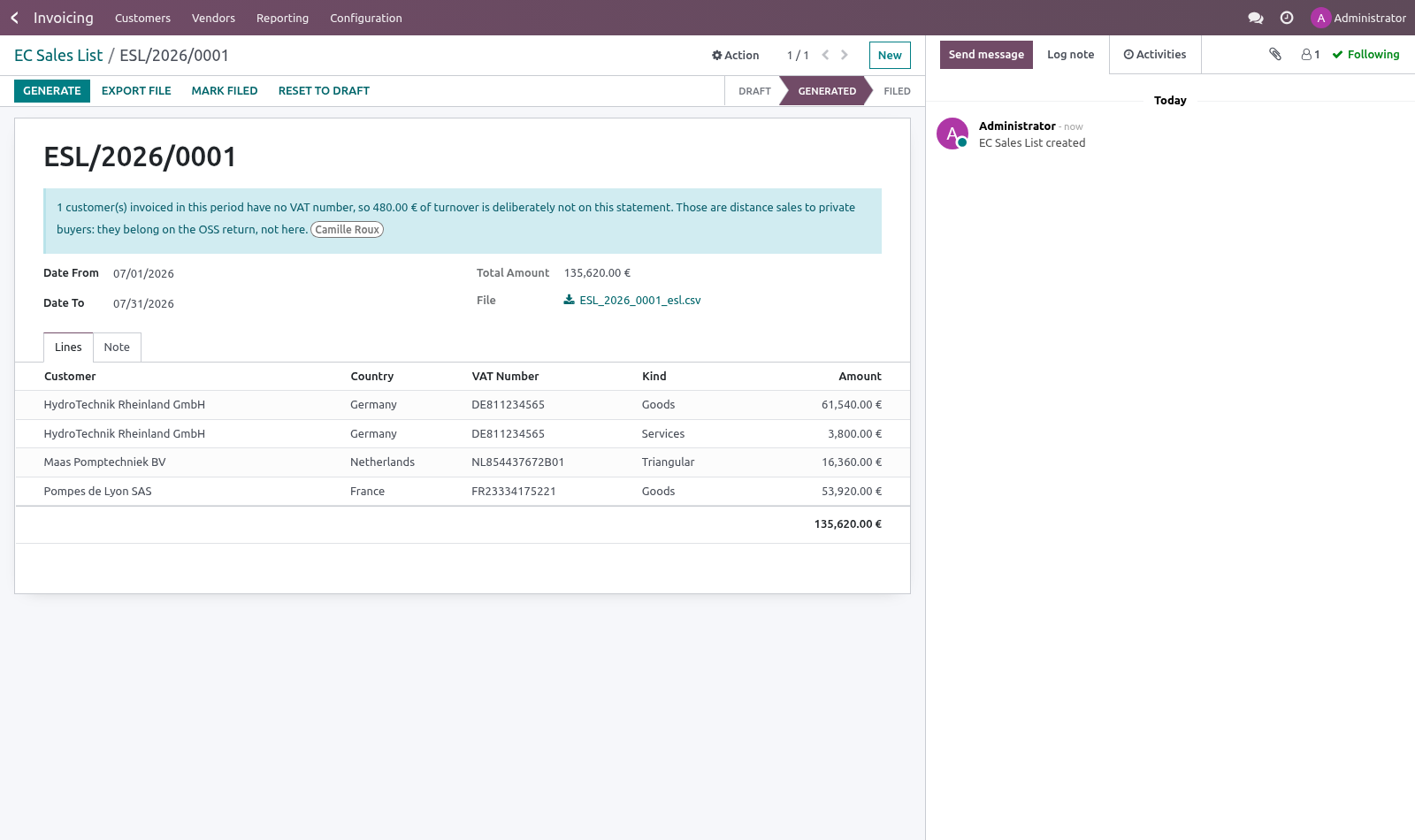Viewport: 1415px width, 840px height.
Task: Open Invoicing app title
Action: (63, 18)
